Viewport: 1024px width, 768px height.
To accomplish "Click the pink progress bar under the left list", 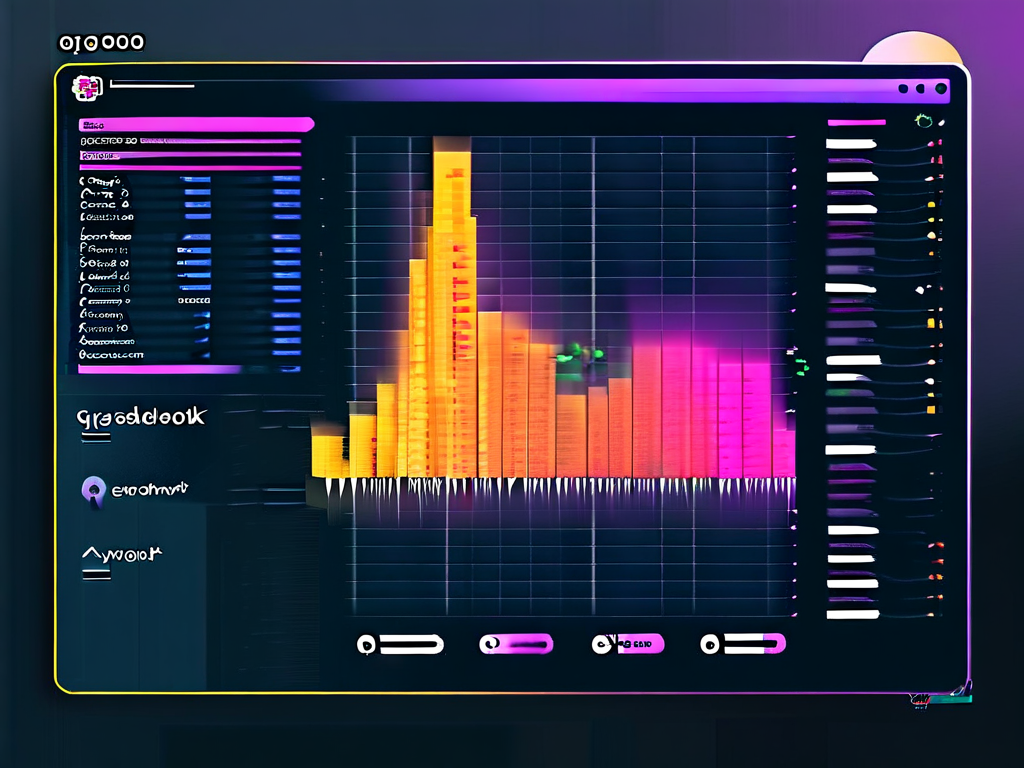I will pyautogui.click(x=160, y=369).
